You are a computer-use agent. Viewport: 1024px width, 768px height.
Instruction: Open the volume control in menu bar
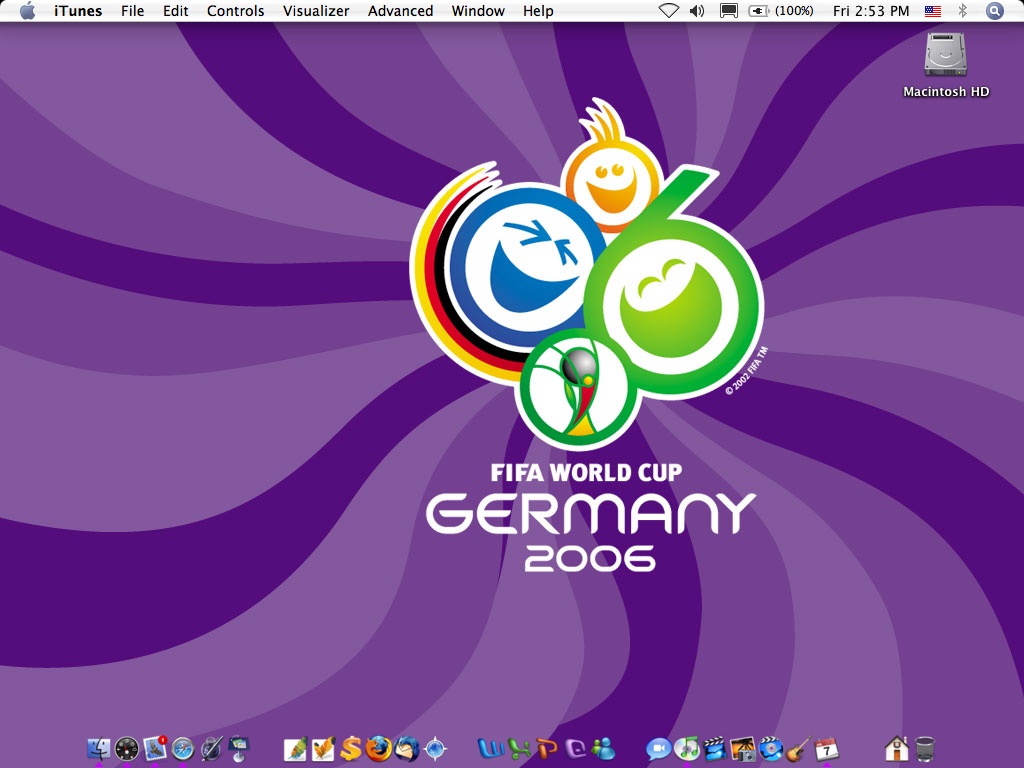click(697, 10)
